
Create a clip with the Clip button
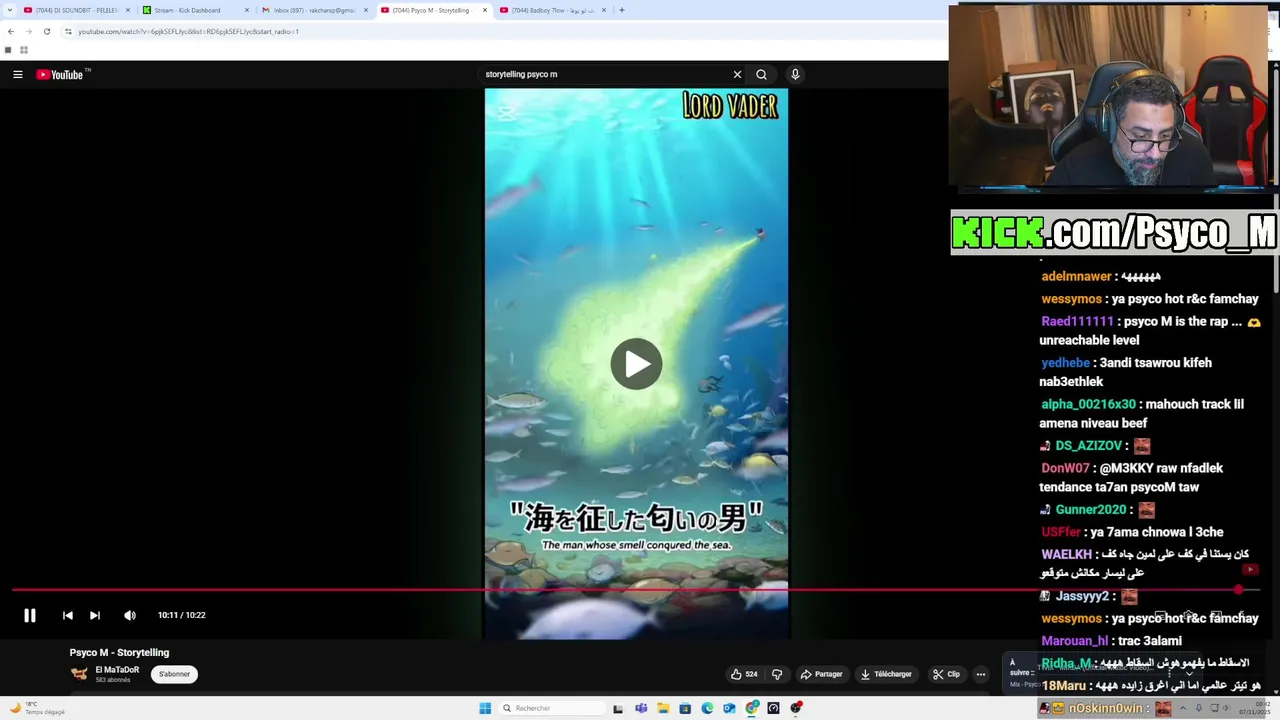[946, 674]
